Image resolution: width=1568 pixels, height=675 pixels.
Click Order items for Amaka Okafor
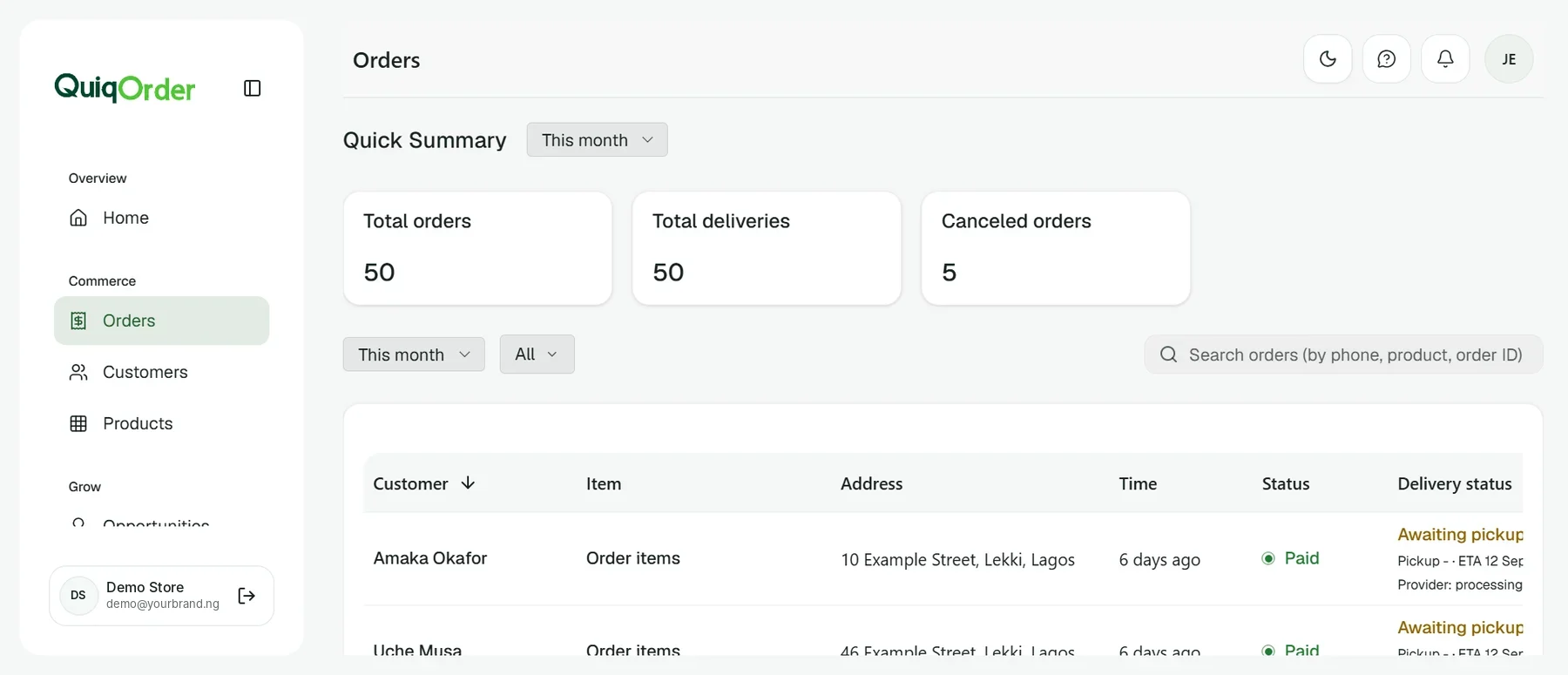[633, 558]
